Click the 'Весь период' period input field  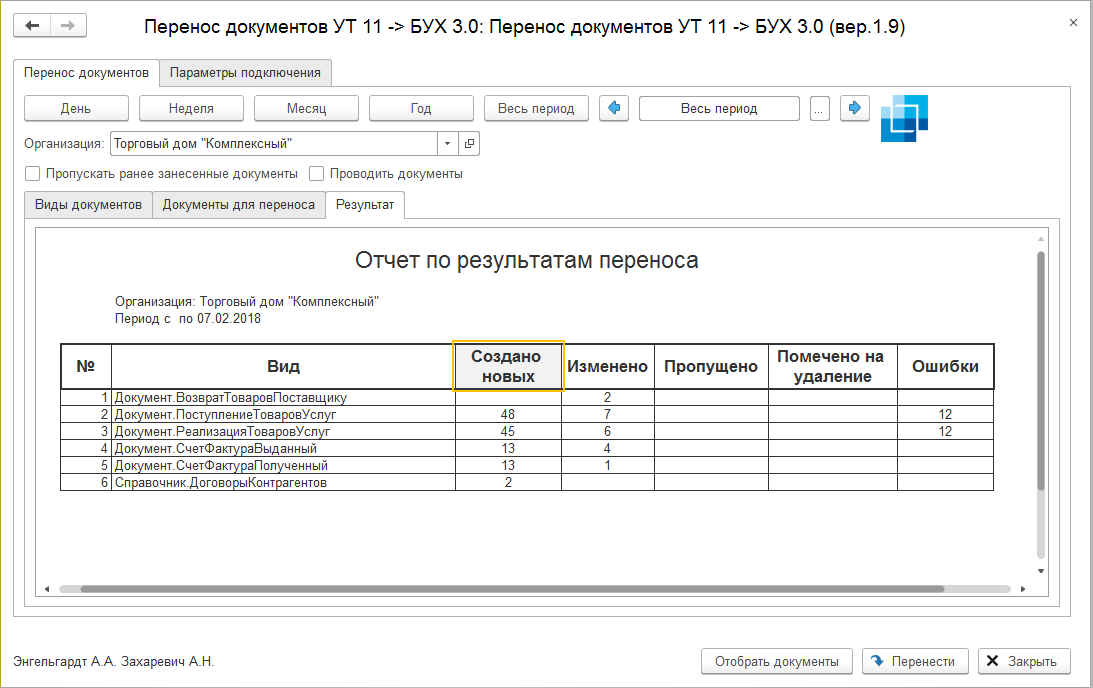pyautogui.click(x=718, y=108)
